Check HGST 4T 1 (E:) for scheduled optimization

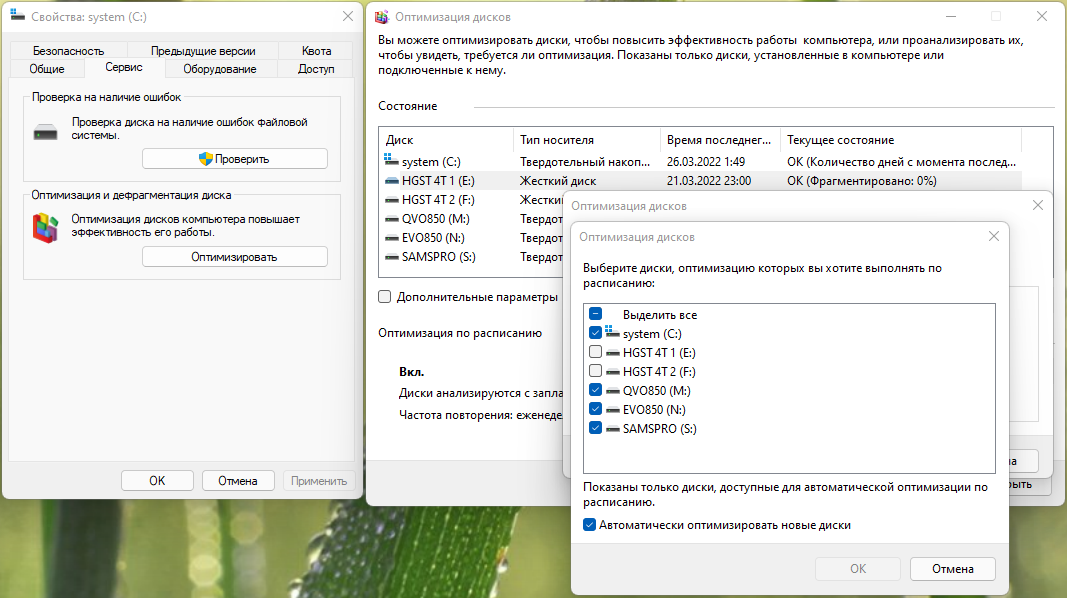(x=595, y=352)
